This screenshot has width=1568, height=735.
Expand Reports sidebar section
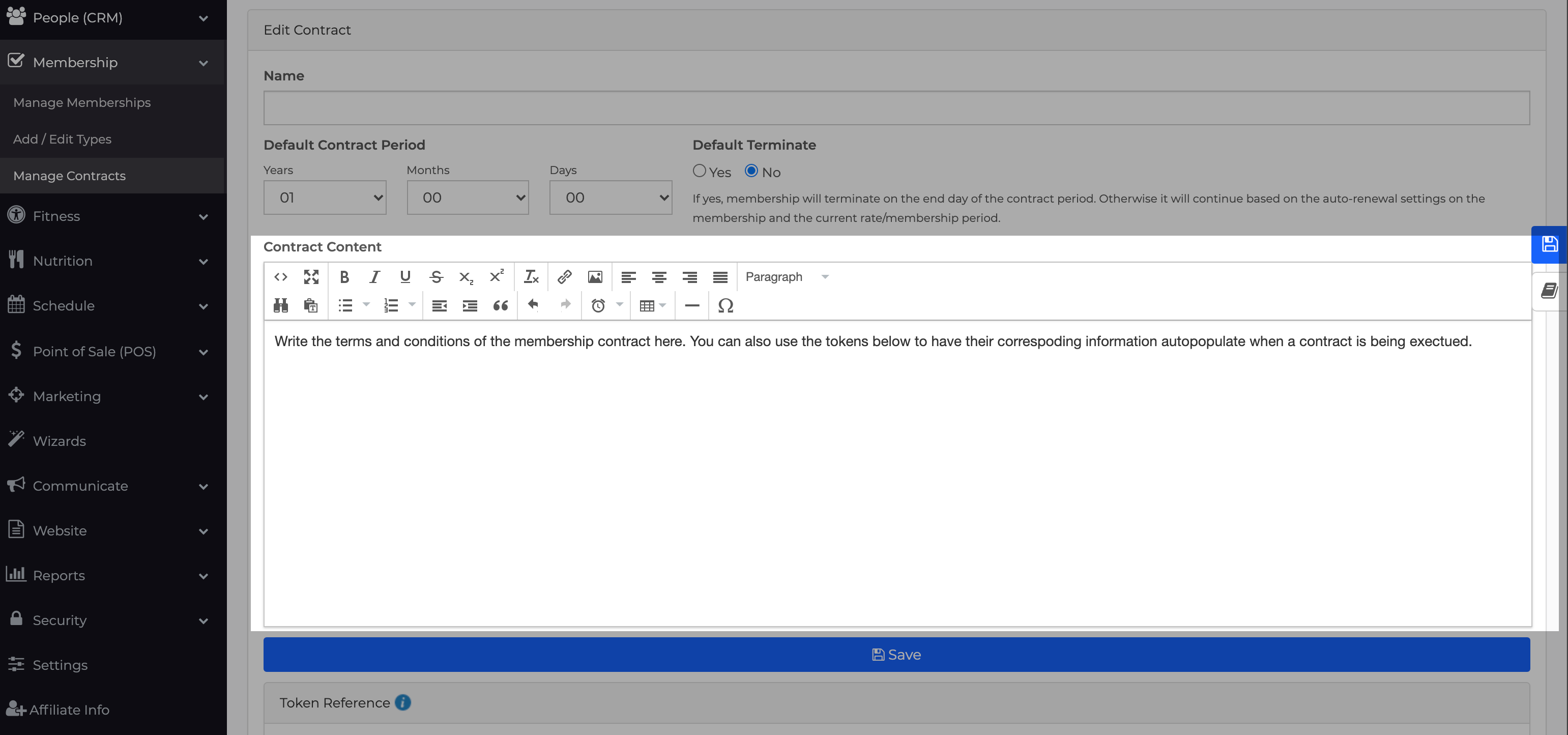pos(113,576)
